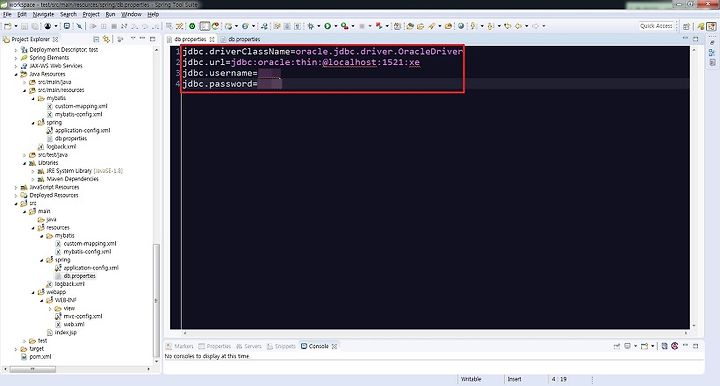Expand the JRE System Library node
Screen dimensions: 720x386
[x=33, y=171]
